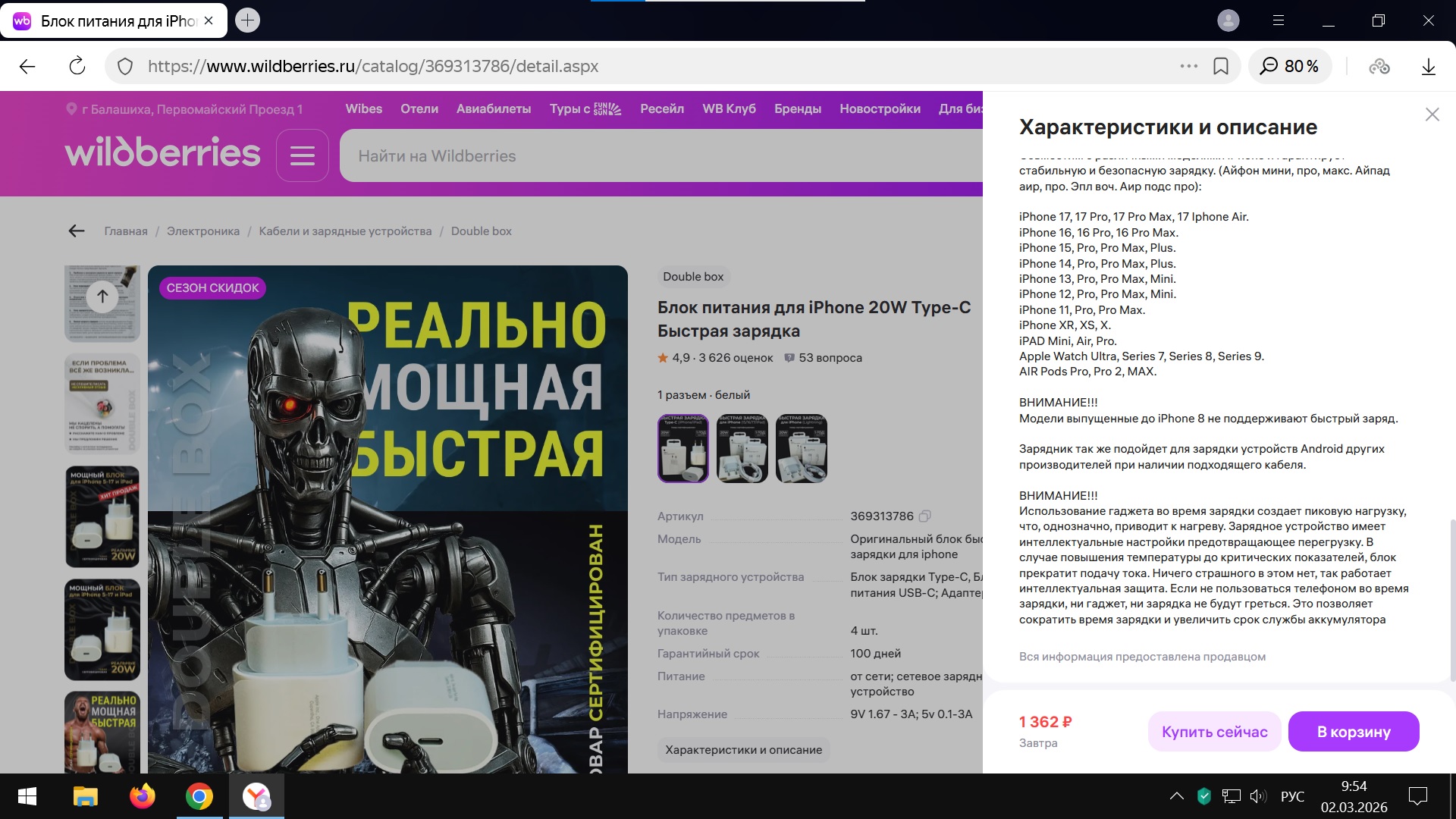Click the browser reload page icon

(77, 66)
